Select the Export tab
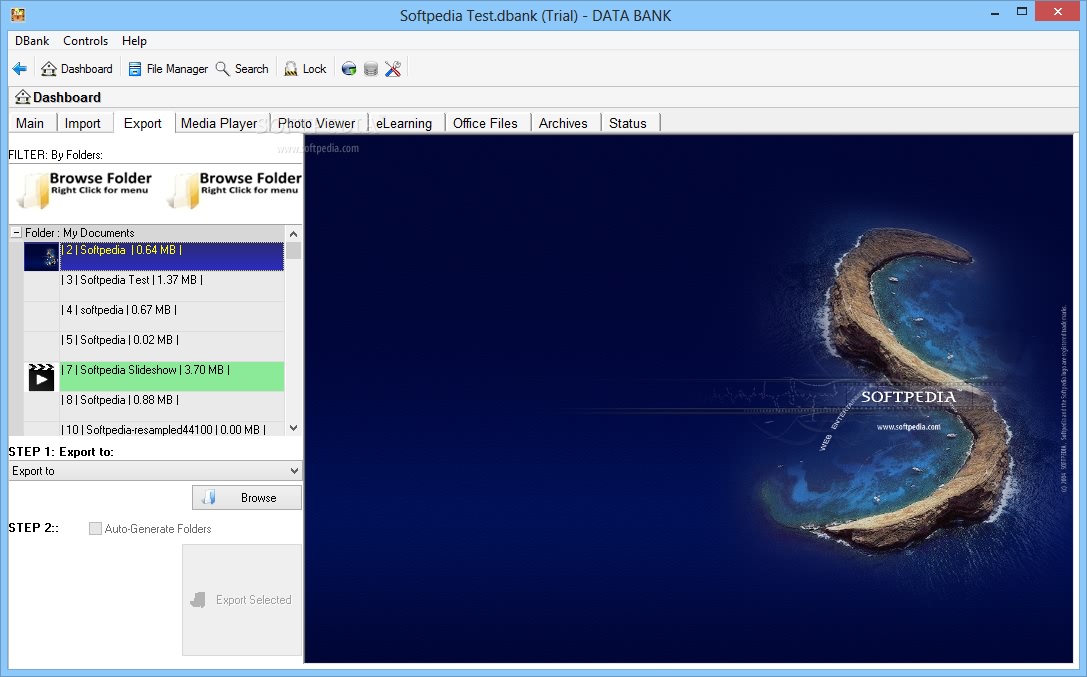 coord(143,123)
